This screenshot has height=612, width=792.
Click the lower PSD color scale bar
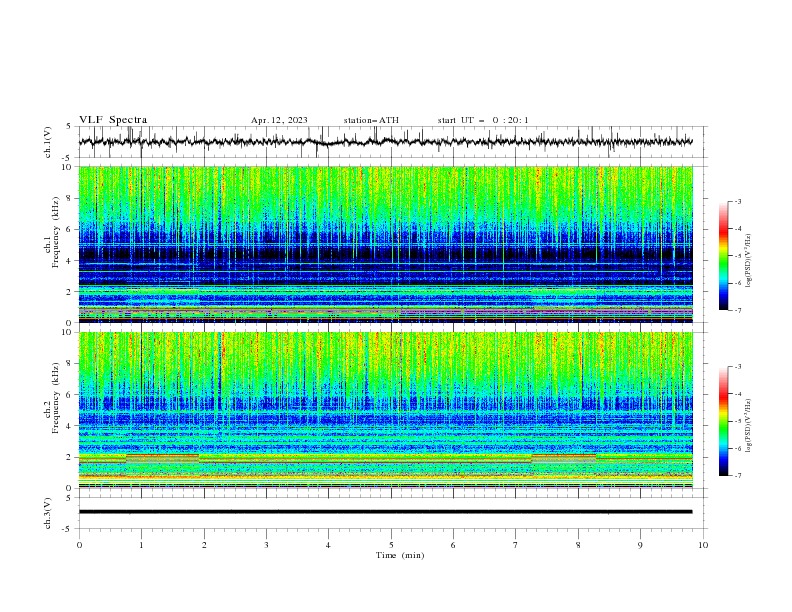(724, 421)
